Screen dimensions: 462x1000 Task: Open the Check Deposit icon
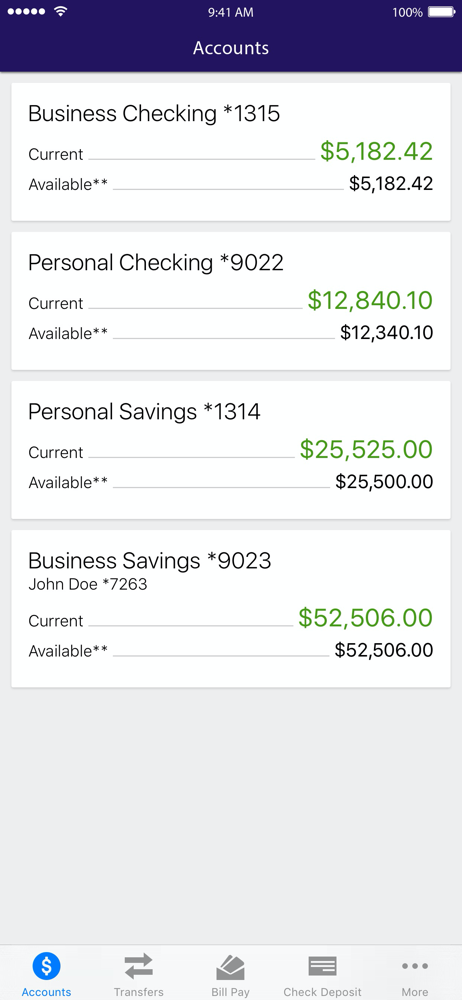tap(322, 967)
